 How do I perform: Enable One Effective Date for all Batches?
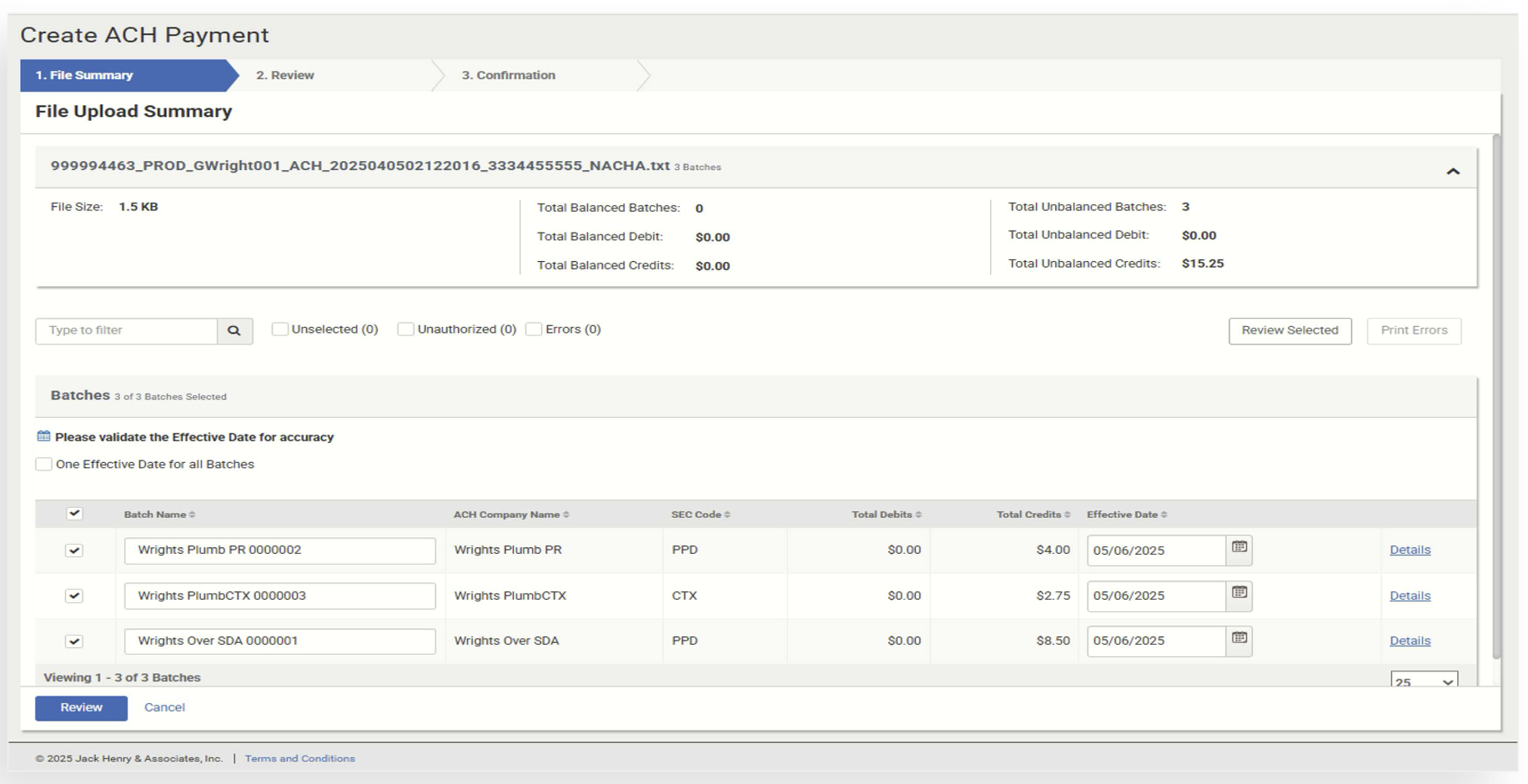[44, 465]
